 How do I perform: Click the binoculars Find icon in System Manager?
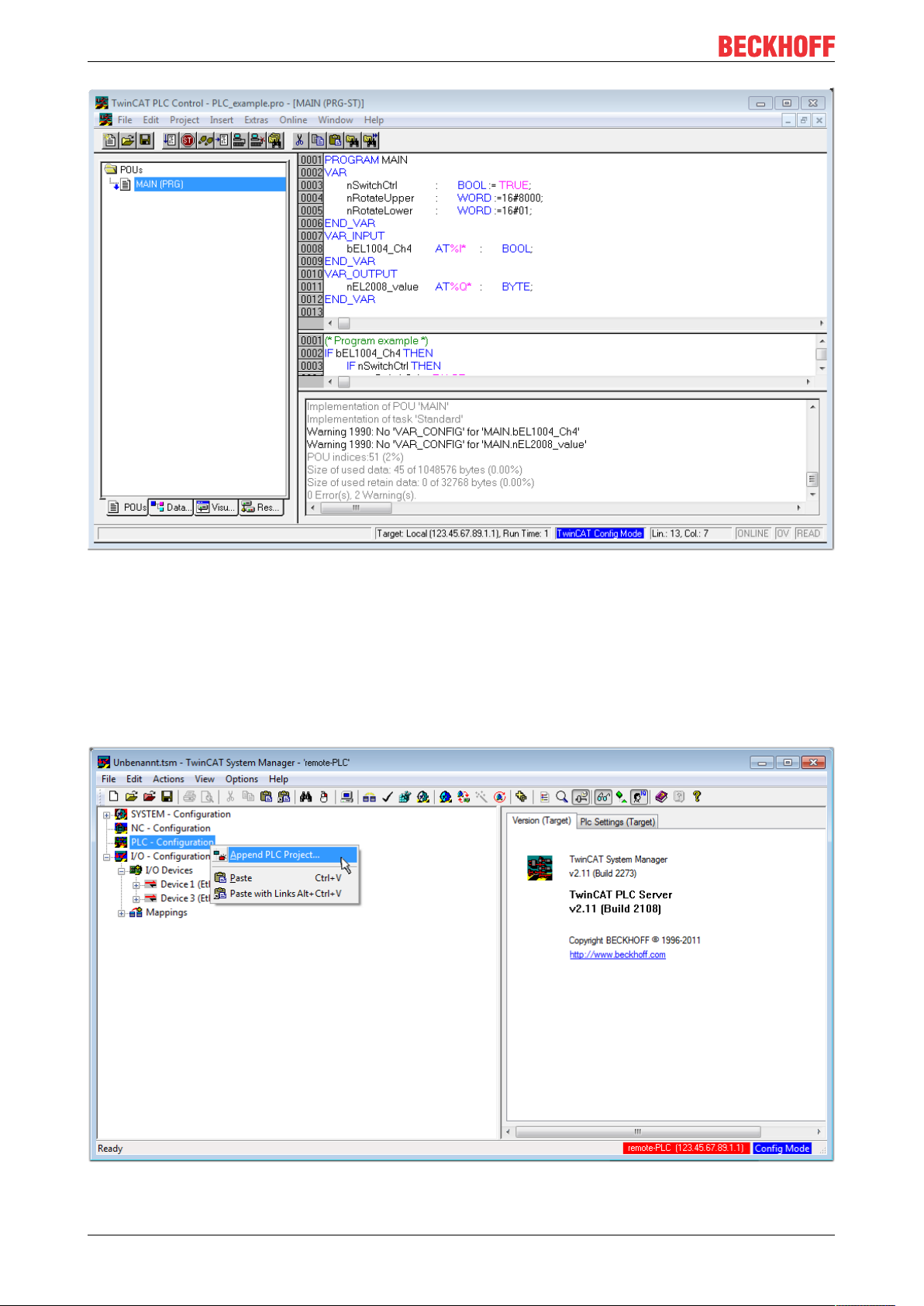(305, 797)
